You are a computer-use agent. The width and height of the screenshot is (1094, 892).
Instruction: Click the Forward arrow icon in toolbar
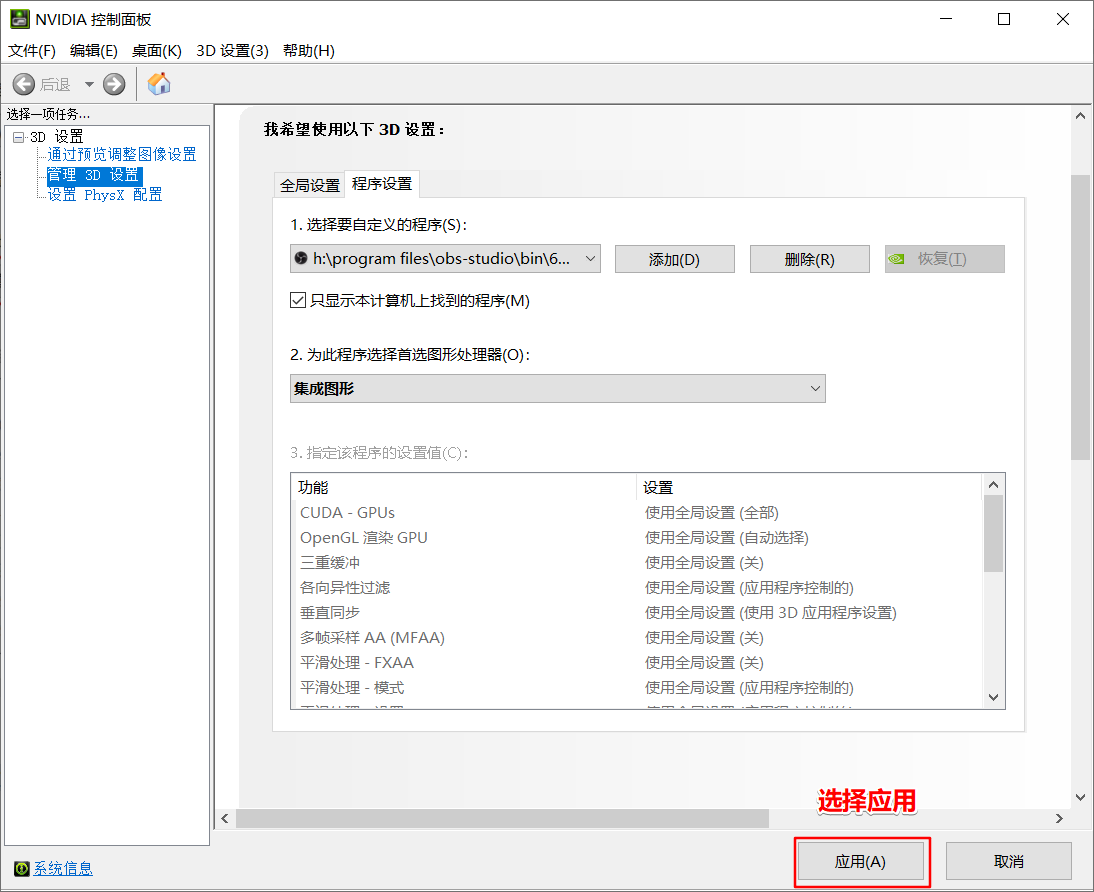point(114,84)
